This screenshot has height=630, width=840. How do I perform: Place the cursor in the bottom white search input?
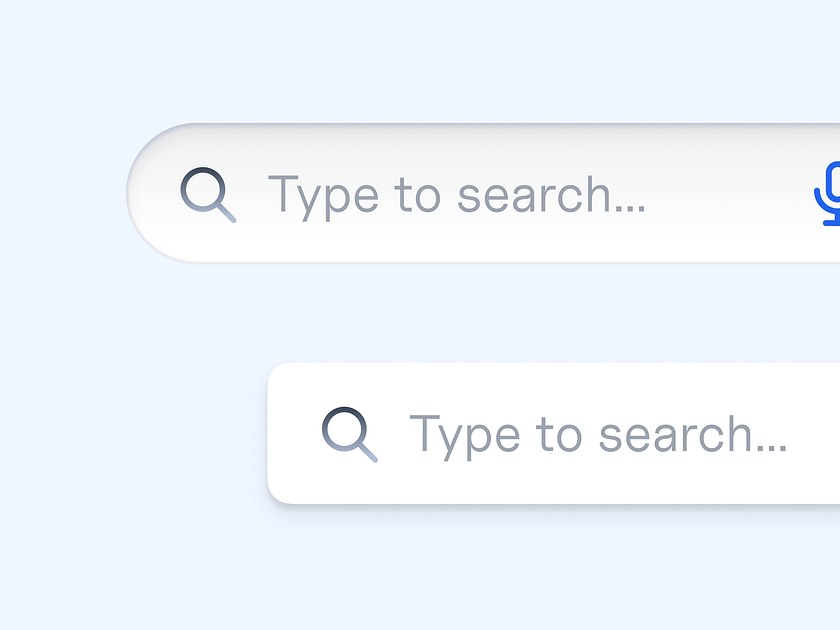[x=600, y=434]
